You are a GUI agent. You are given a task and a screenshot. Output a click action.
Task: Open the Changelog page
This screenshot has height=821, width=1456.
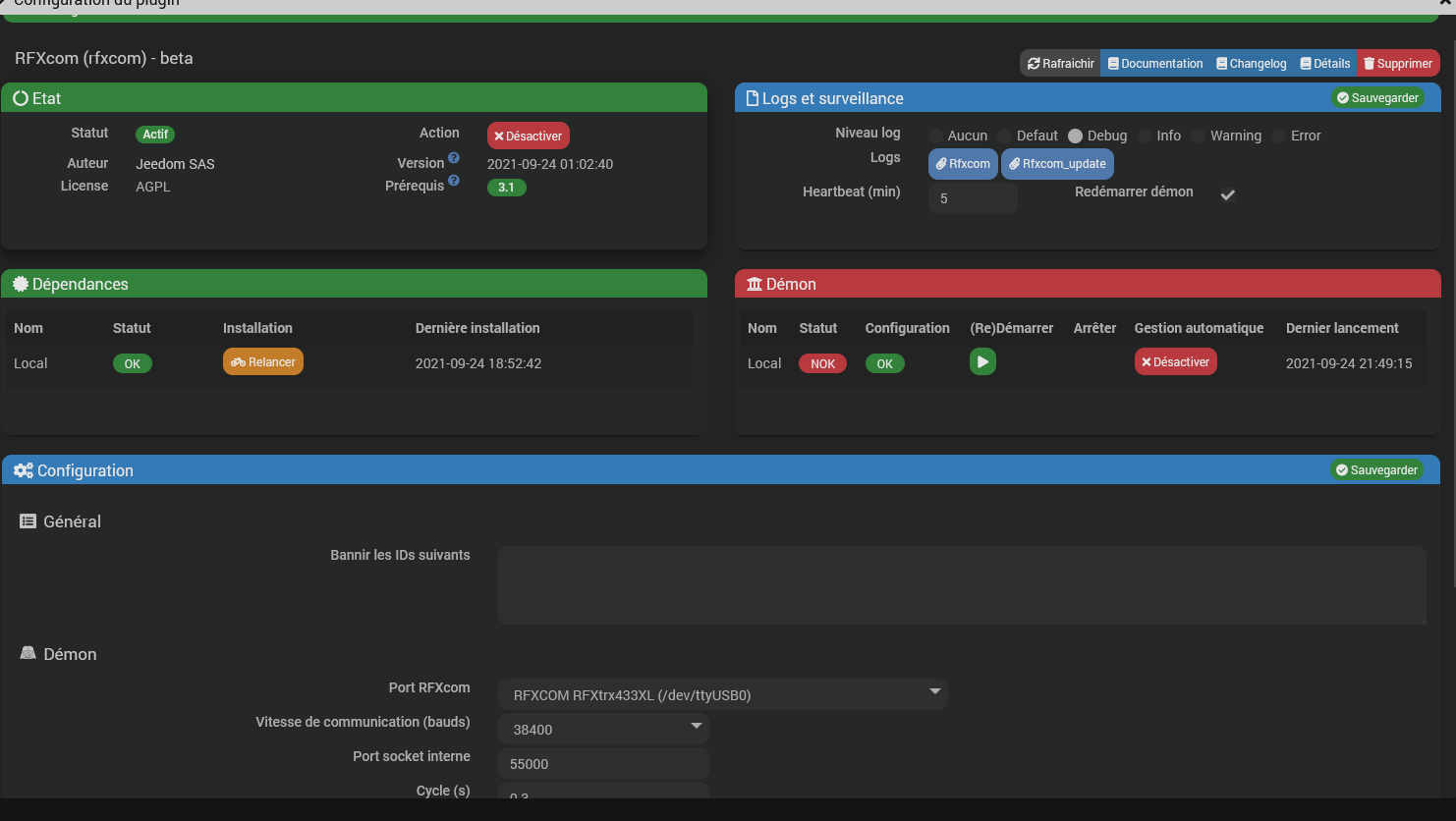click(1251, 63)
